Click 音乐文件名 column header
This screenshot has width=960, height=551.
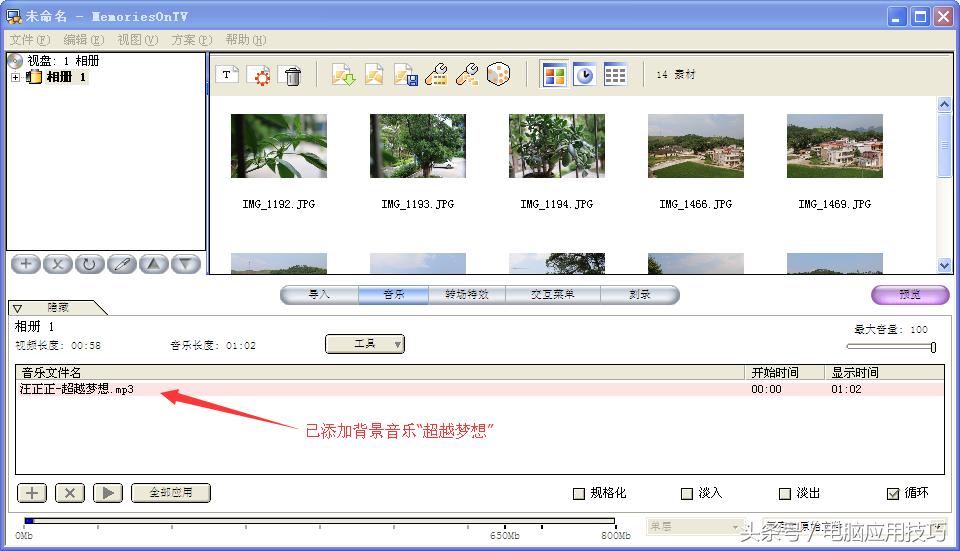pos(381,372)
